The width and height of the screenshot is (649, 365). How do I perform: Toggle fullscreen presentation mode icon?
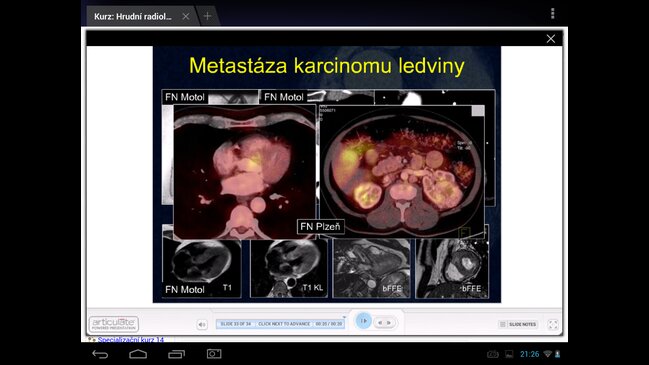(x=553, y=324)
